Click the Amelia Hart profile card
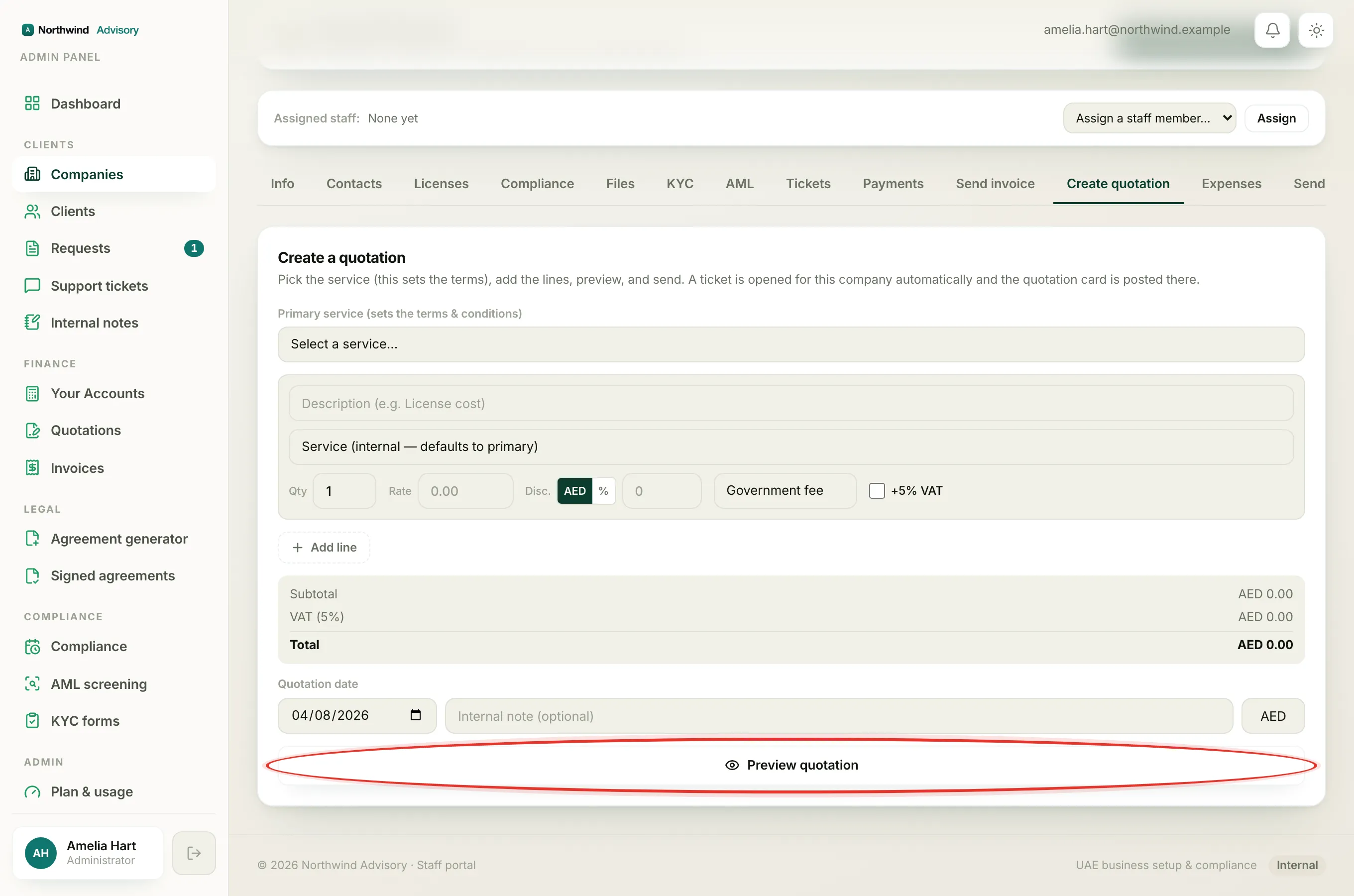 click(x=88, y=853)
